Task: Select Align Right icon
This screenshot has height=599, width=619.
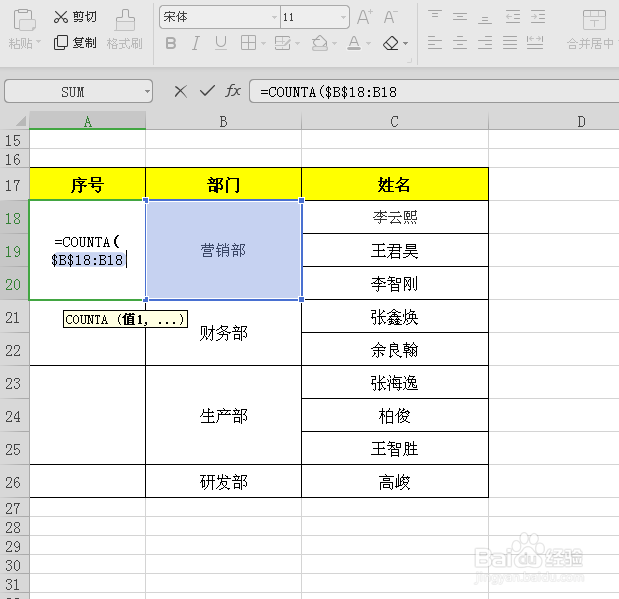Action: tap(485, 42)
